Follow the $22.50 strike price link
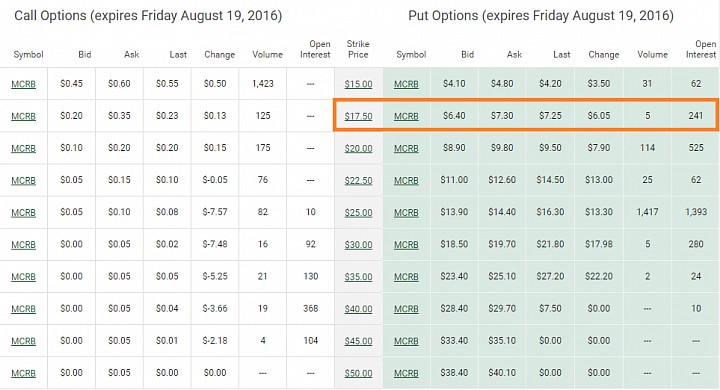Image resolution: width=720 pixels, height=390 pixels. [x=359, y=181]
